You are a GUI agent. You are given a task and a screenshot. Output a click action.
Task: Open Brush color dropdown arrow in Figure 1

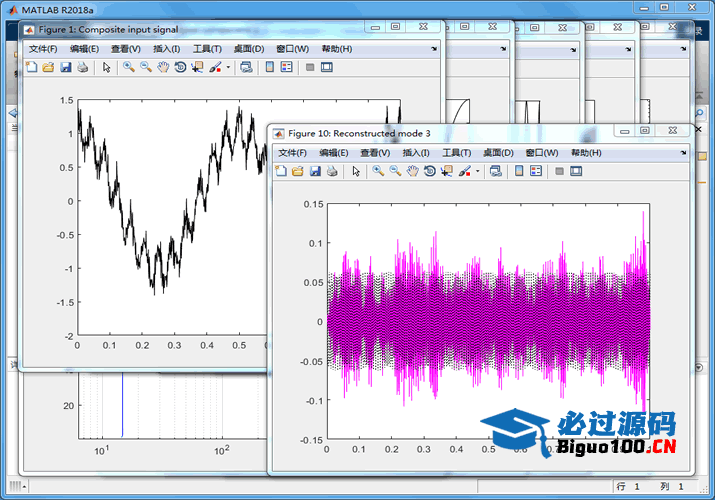tap(228, 67)
